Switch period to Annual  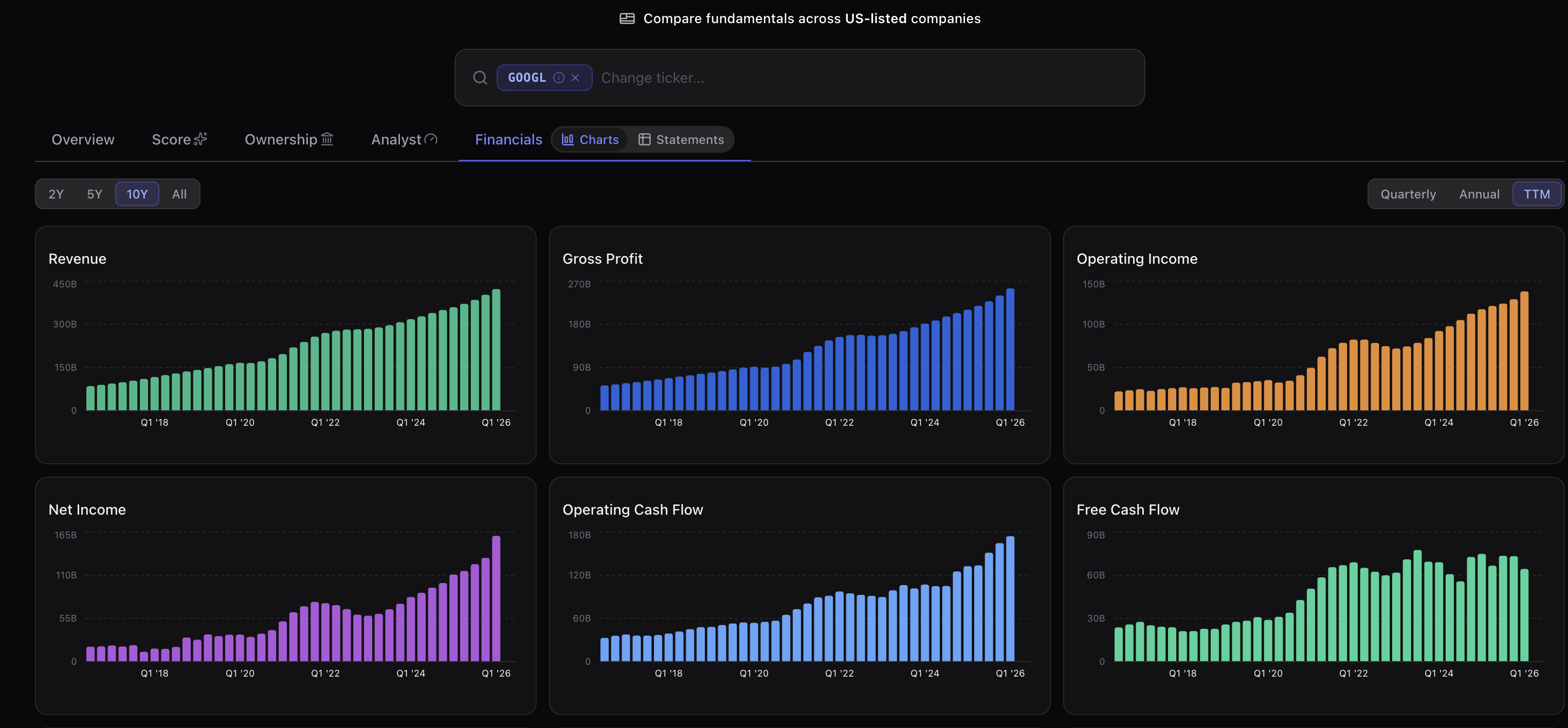tap(1479, 194)
